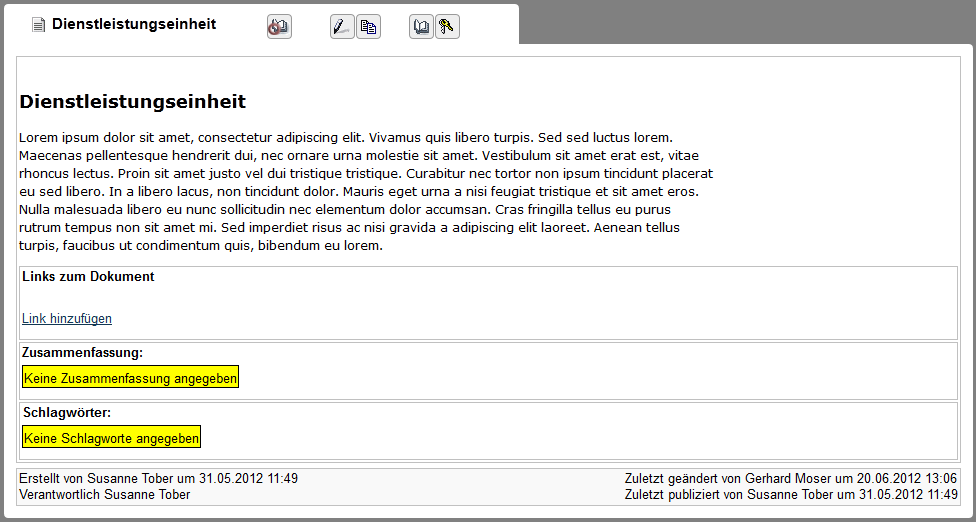Click the Verantwortlich Susanne Tober footer text
This screenshot has height=522, width=976.
tap(104, 494)
